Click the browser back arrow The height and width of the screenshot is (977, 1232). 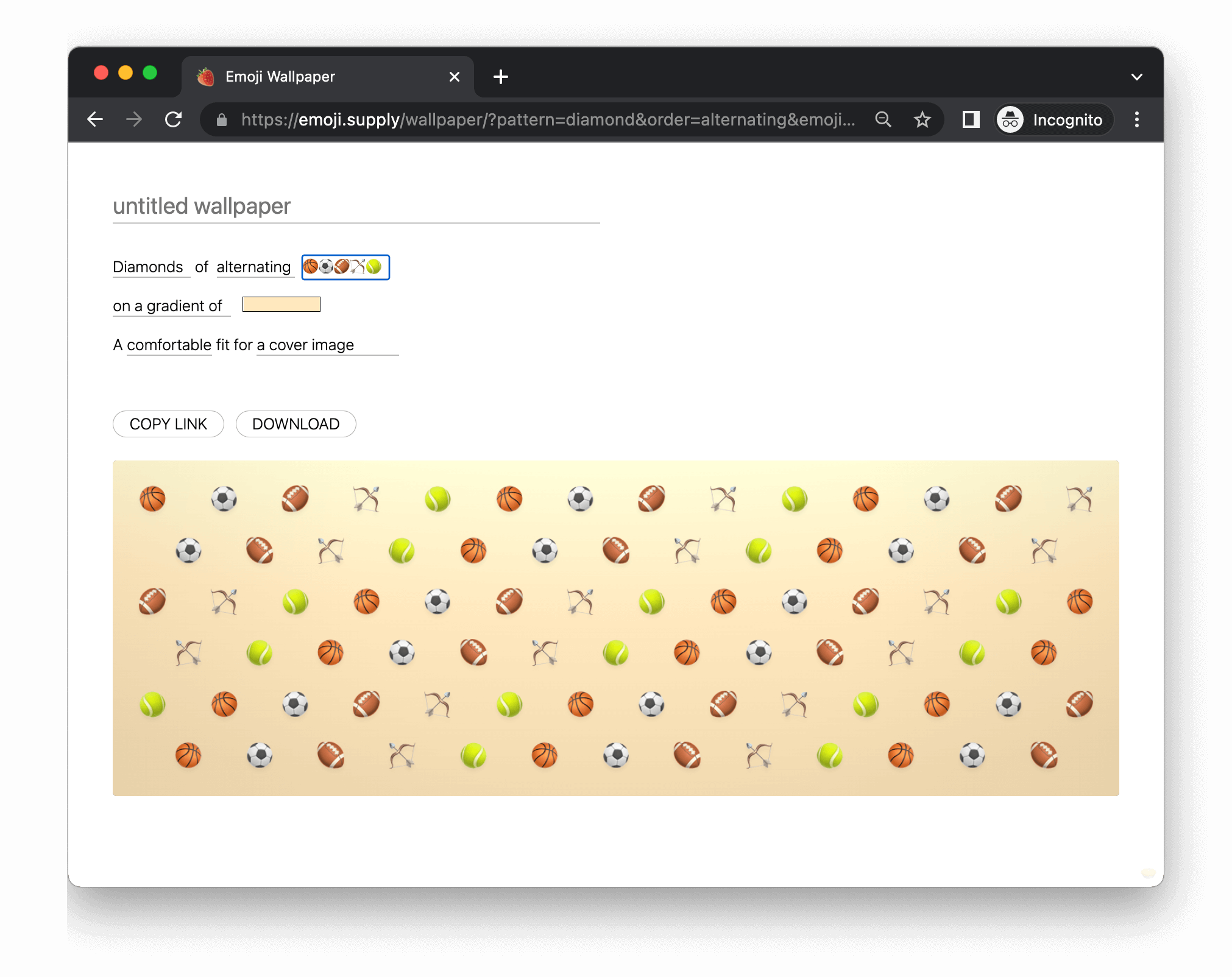95,119
